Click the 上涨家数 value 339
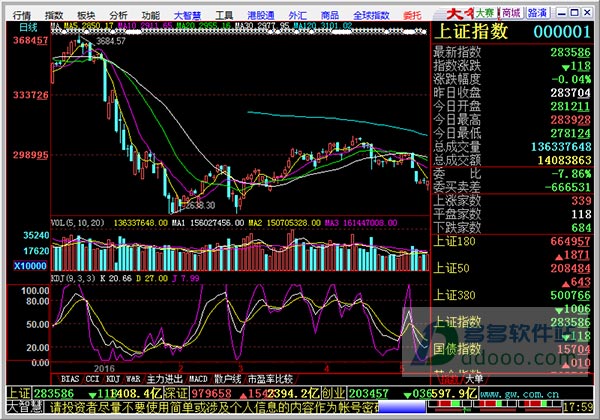This screenshot has height=420, width=600. (581, 201)
